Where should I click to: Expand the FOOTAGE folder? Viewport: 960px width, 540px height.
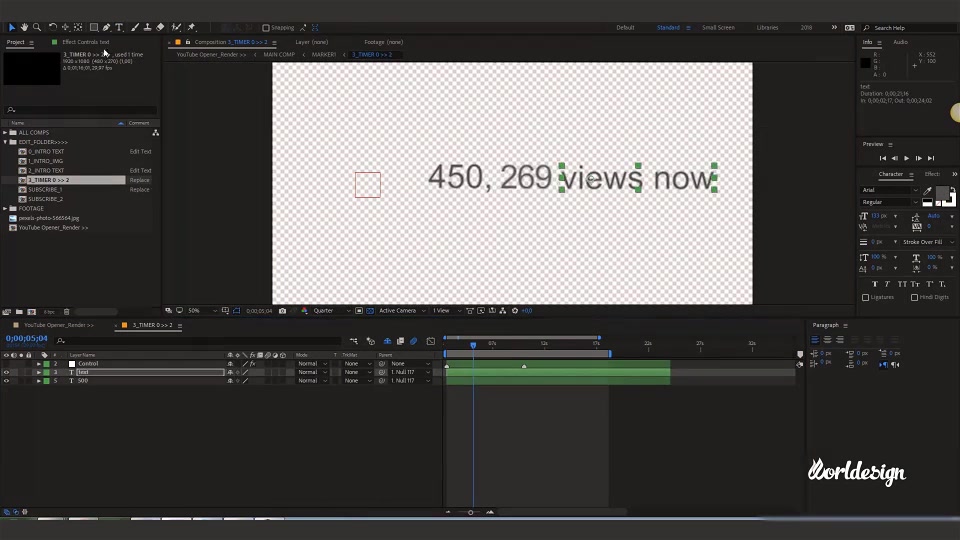coord(5,209)
